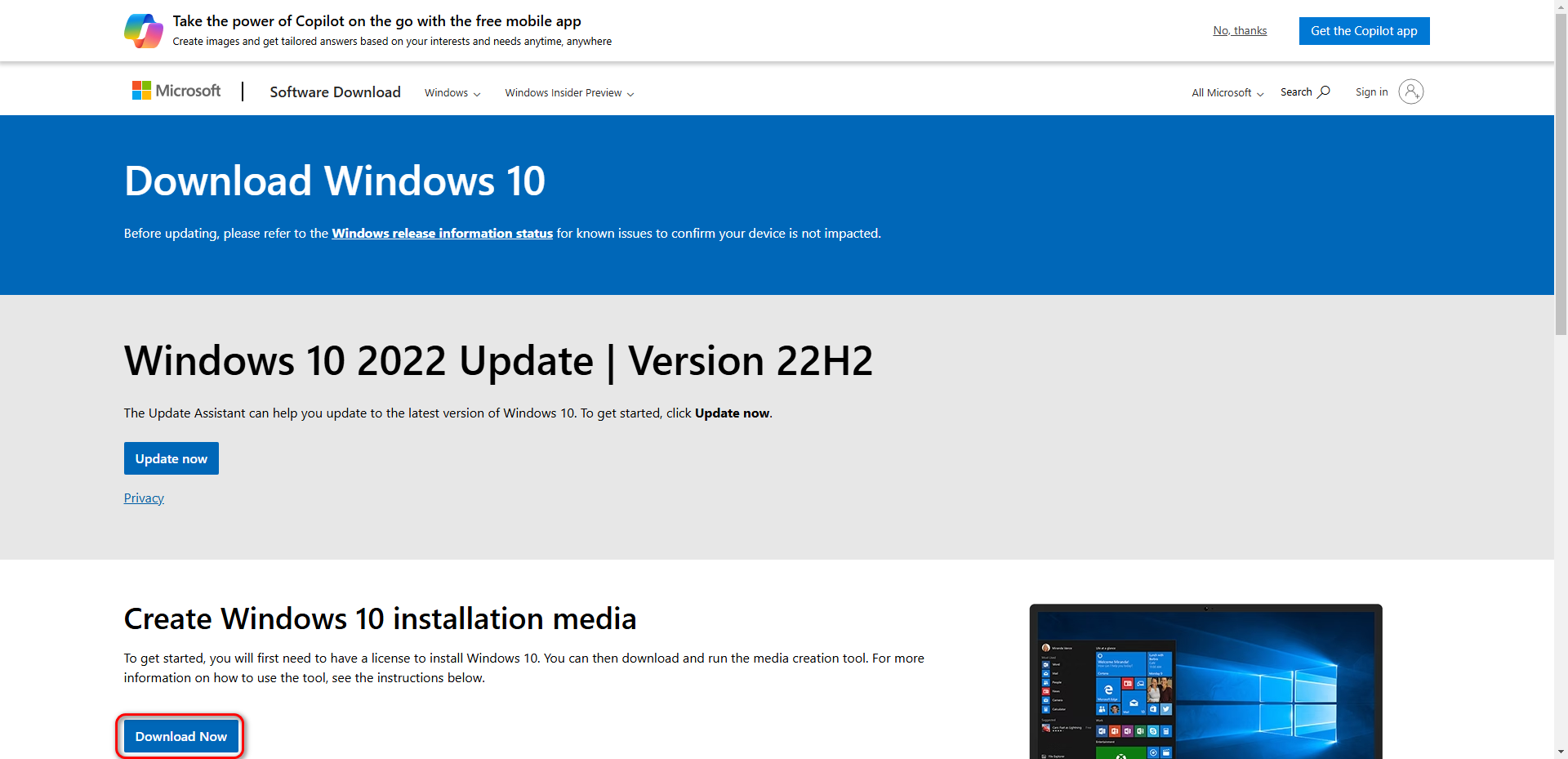Click the 'Create images and get tailored answers' text
The height and width of the screenshot is (759, 1568).
click(x=392, y=42)
